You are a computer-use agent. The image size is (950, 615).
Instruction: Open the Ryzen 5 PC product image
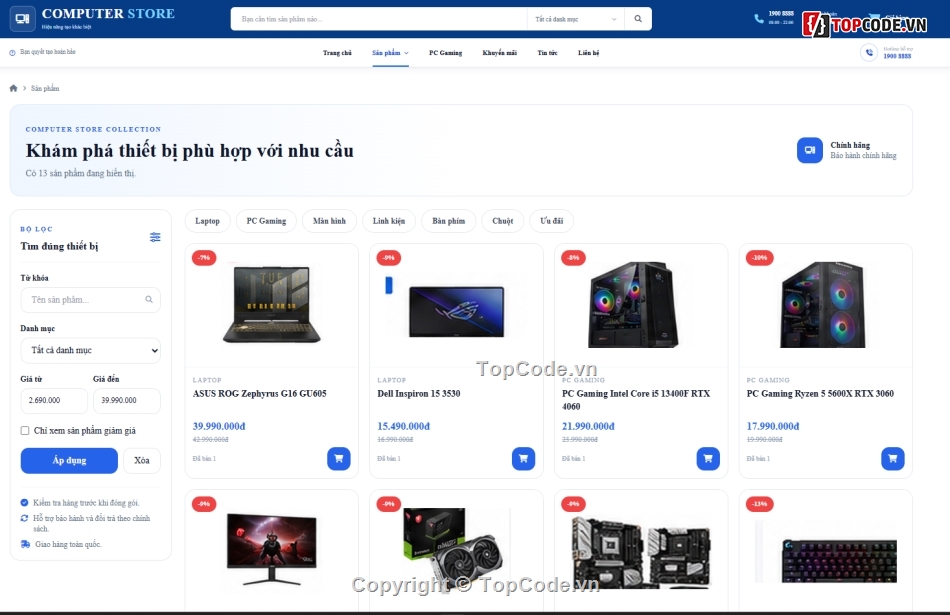823,305
